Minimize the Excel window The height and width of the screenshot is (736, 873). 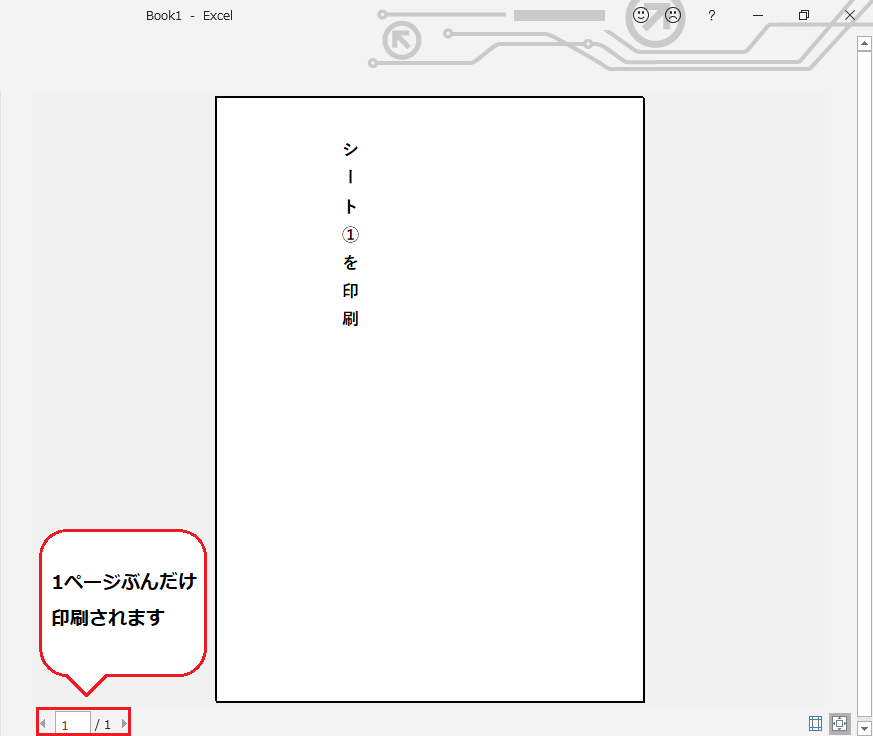click(758, 16)
